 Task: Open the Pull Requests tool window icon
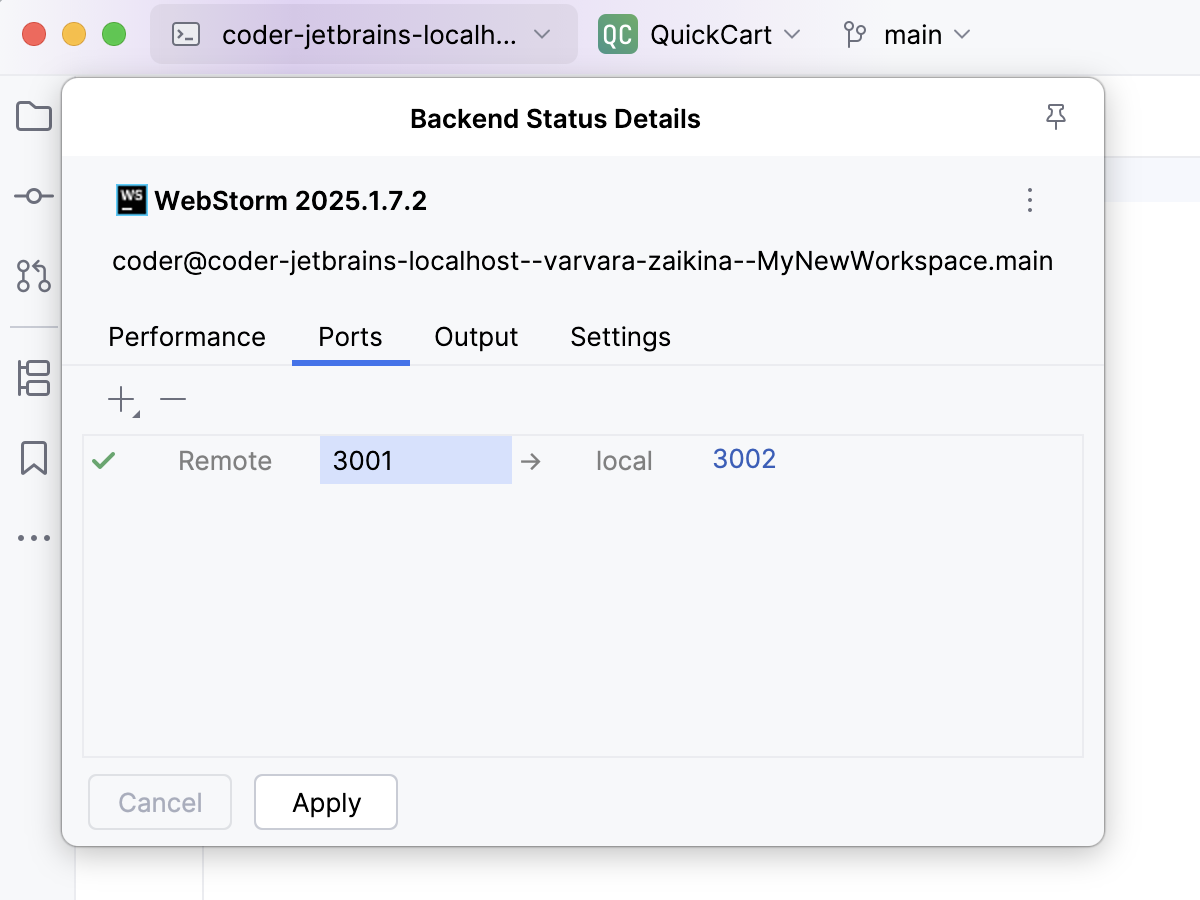click(x=34, y=276)
